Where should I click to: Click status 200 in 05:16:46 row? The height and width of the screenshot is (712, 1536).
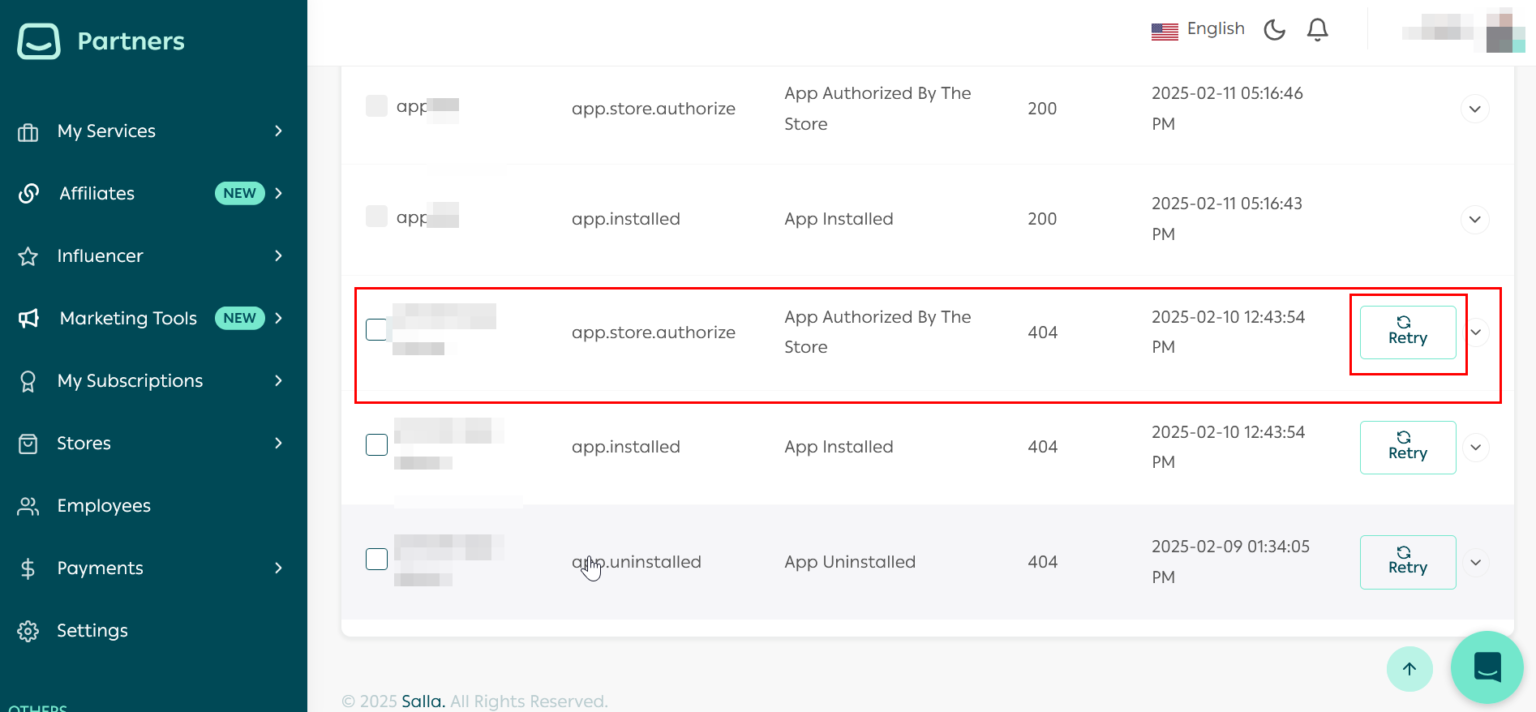click(1042, 108)
